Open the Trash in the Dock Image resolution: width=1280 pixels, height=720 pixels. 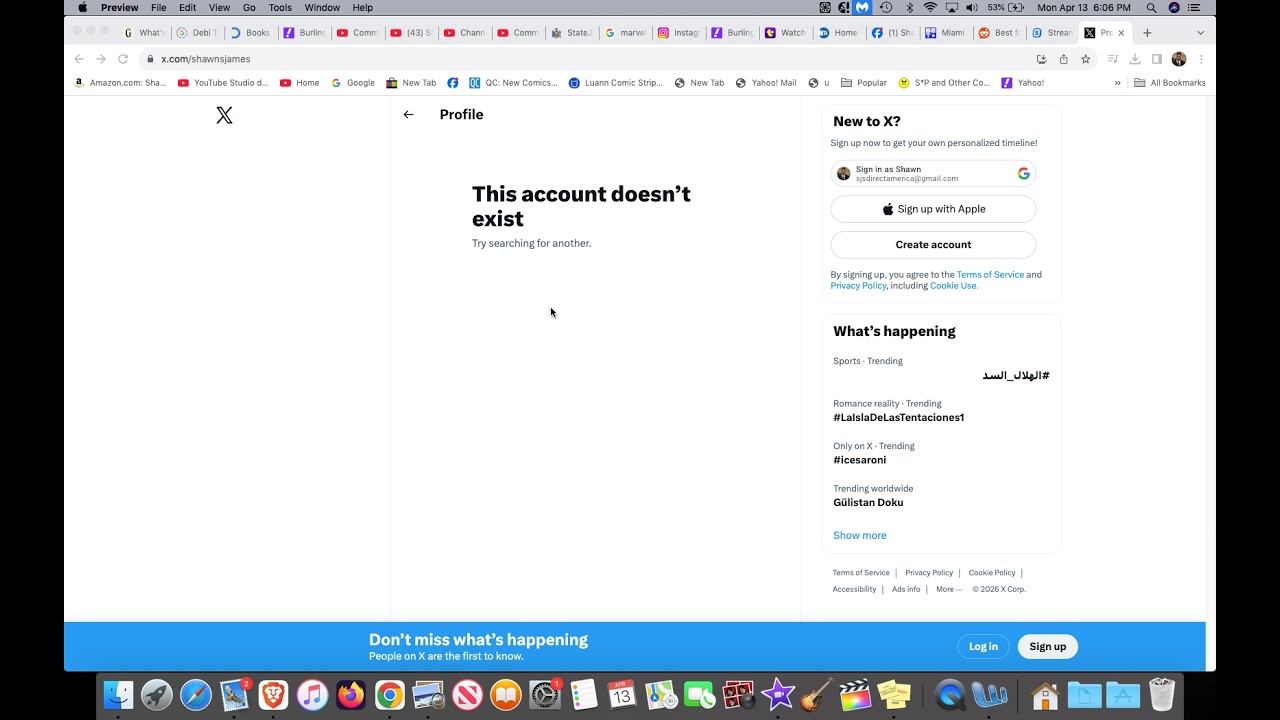tap(1161, 694)
